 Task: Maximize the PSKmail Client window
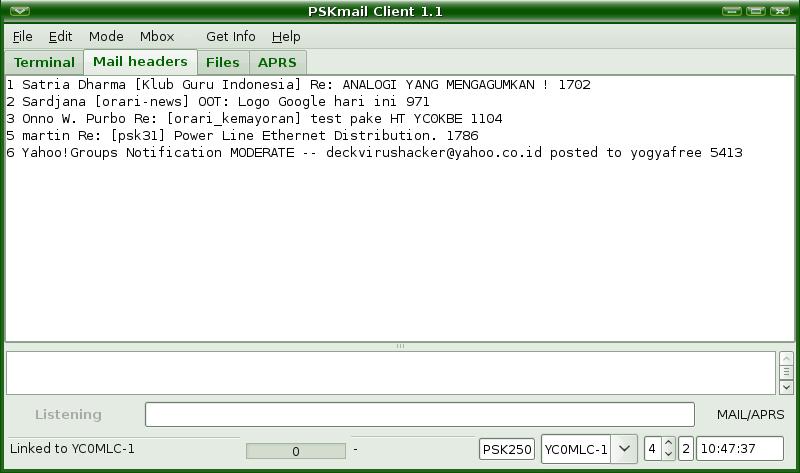click(x=756, y=11)
